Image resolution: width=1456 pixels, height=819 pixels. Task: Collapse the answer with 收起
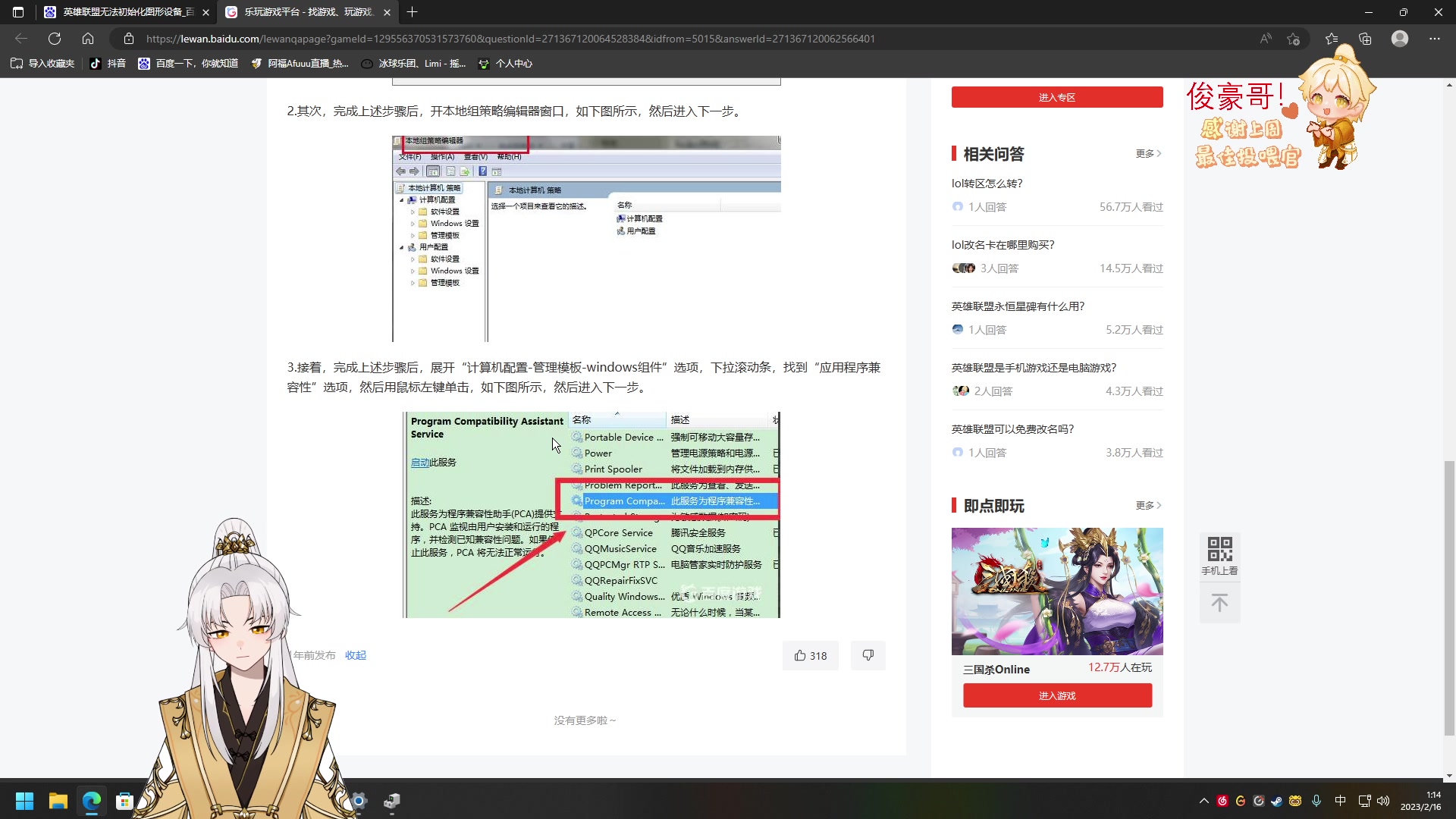(x=356, y=655)
